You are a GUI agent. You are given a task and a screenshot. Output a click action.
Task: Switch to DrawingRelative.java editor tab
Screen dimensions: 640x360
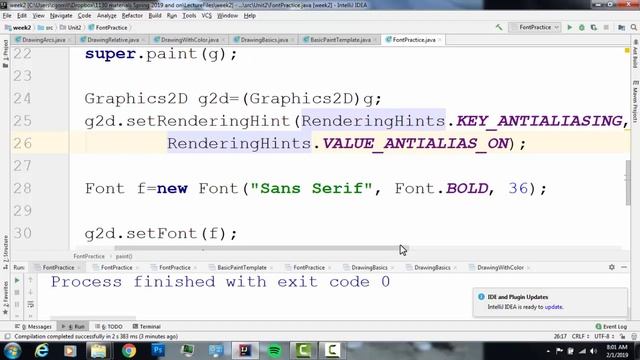(113, 40)
